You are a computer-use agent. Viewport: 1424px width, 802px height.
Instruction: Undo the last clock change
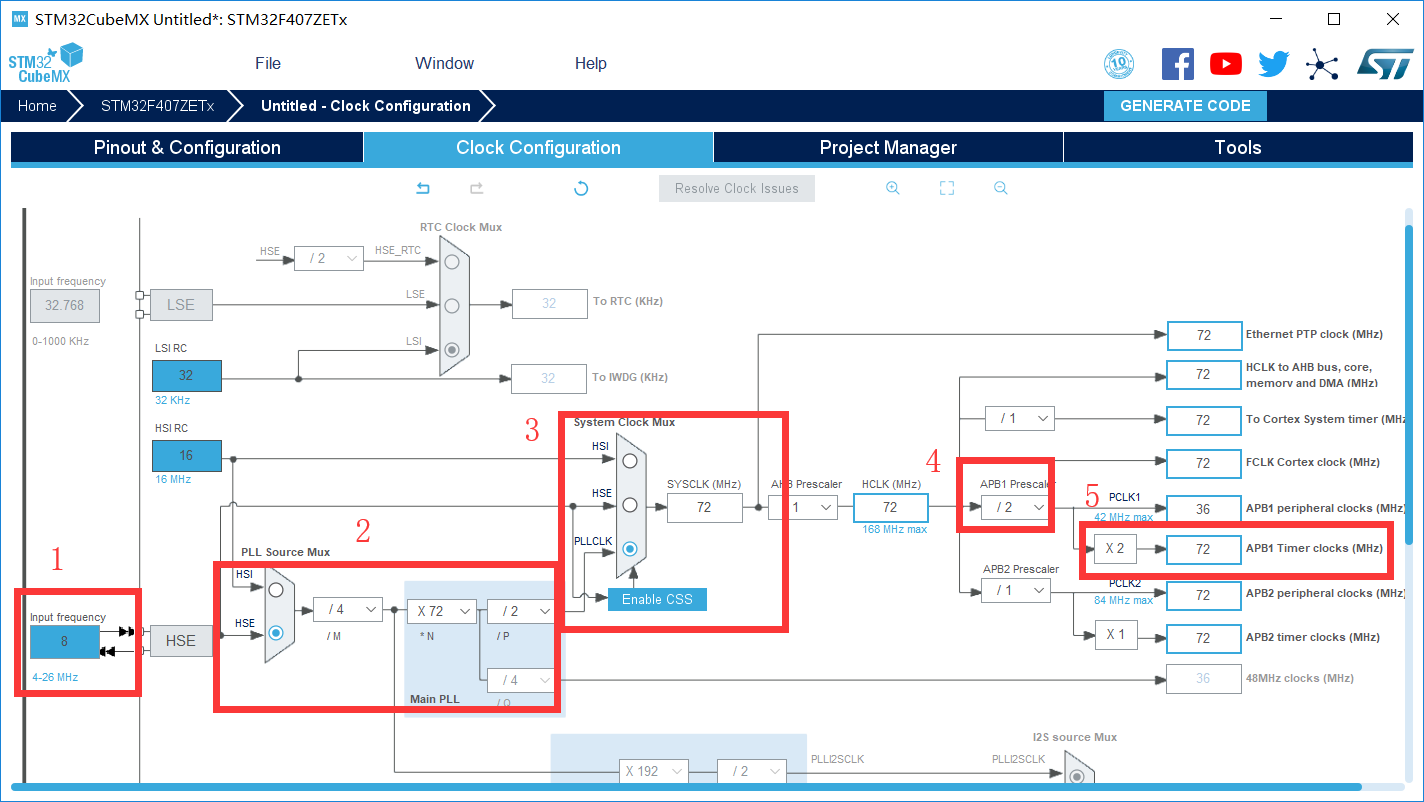coord(423,188)
